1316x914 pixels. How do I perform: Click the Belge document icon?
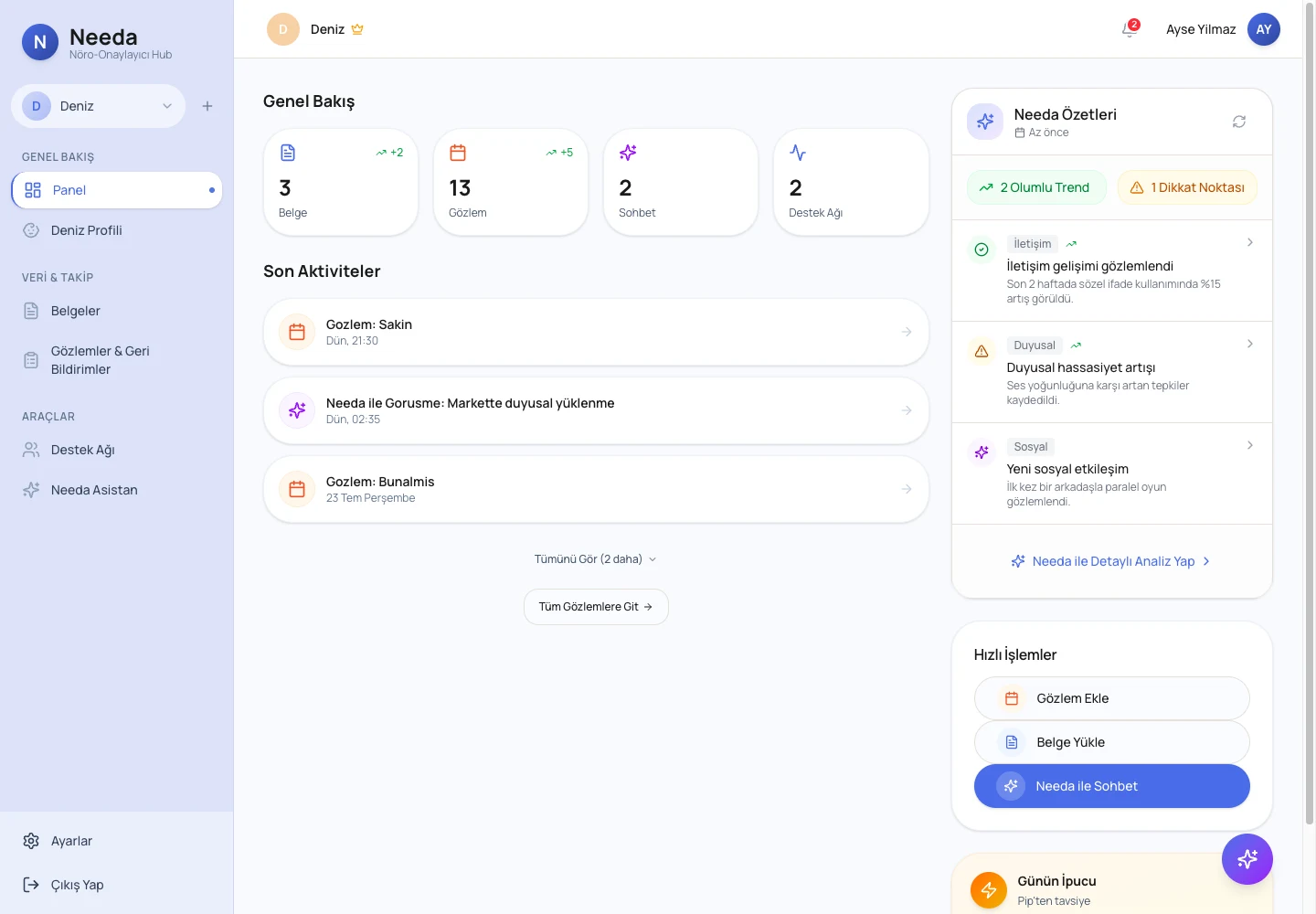coord(288,153)
